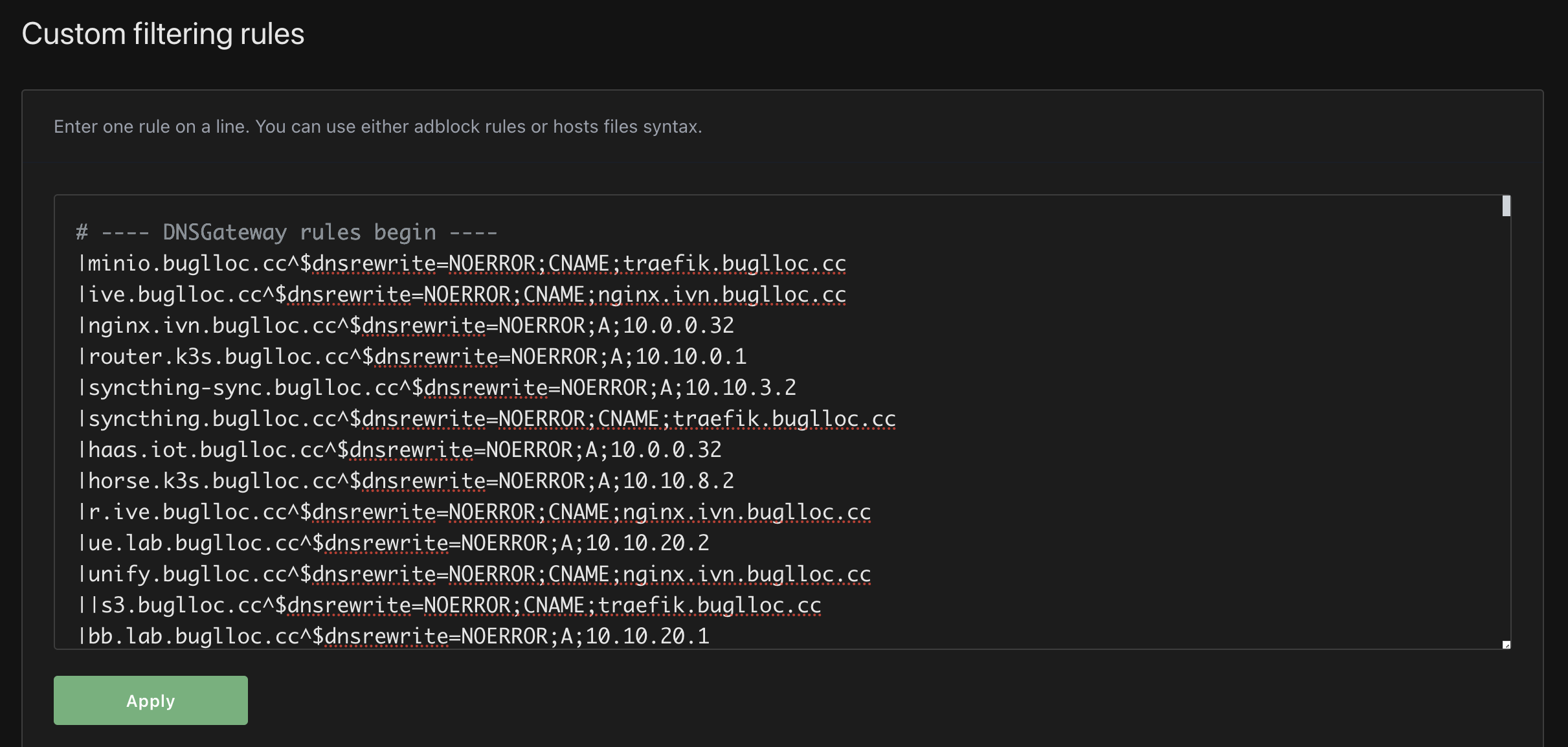Click the bb.lab.buglloc.cc rule line

(393, 636)
